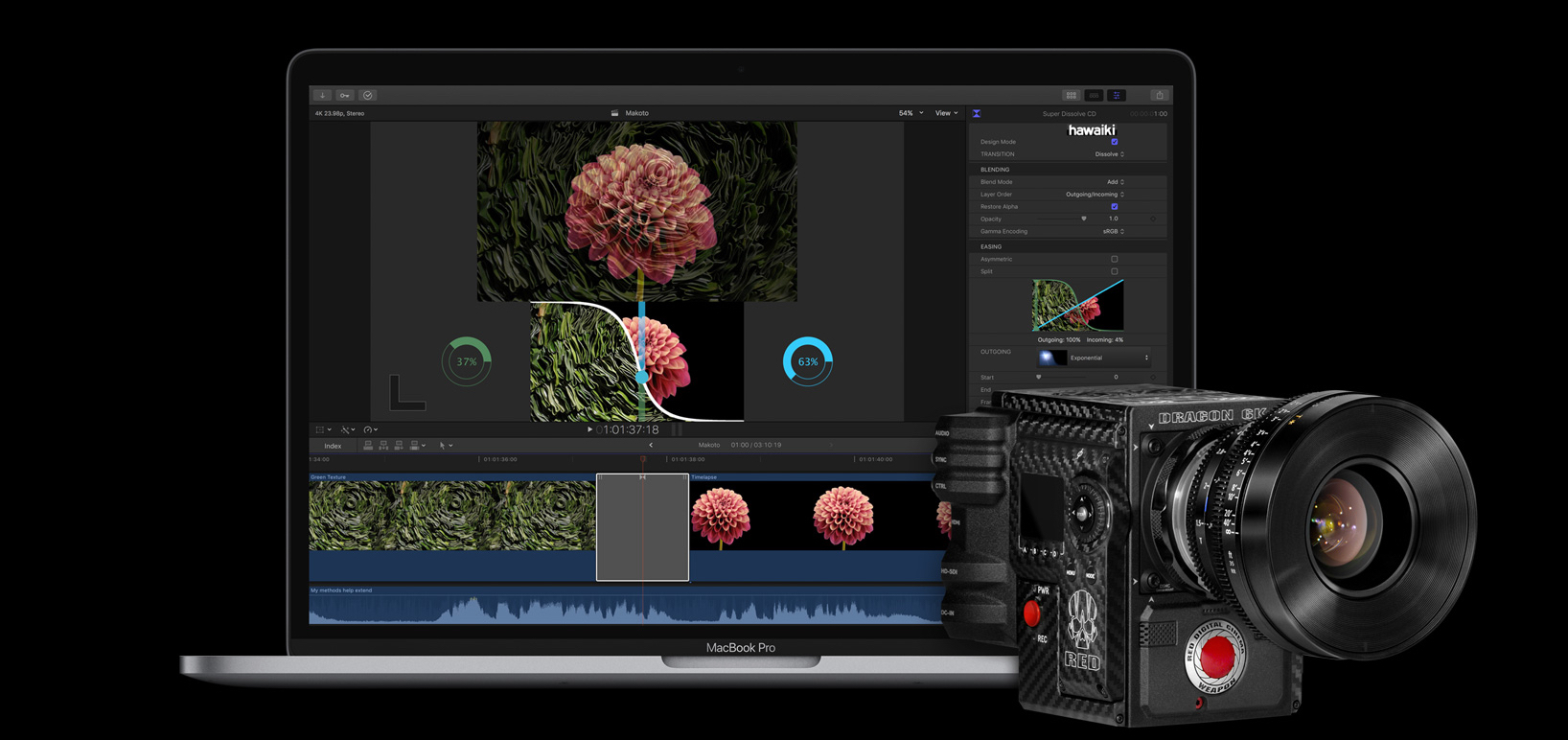Select the Green Texture clip in timeline
Image resolution: width=1568 pixels, height=740 pixels.
[452, 526]
